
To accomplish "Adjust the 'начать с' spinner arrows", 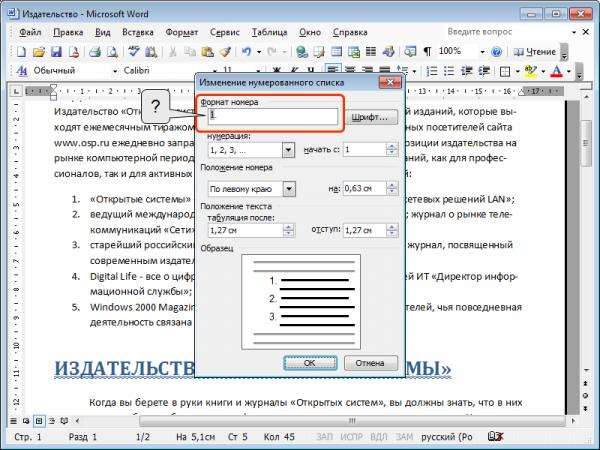I will tap(392, 149).
